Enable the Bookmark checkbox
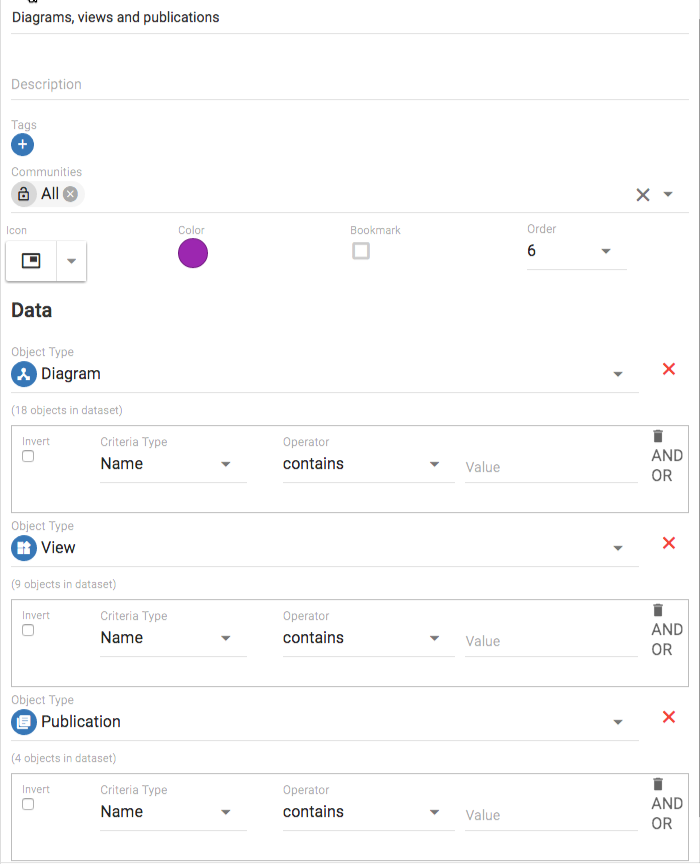The width and height of the screenshot is (700, 864). [361, 251]
